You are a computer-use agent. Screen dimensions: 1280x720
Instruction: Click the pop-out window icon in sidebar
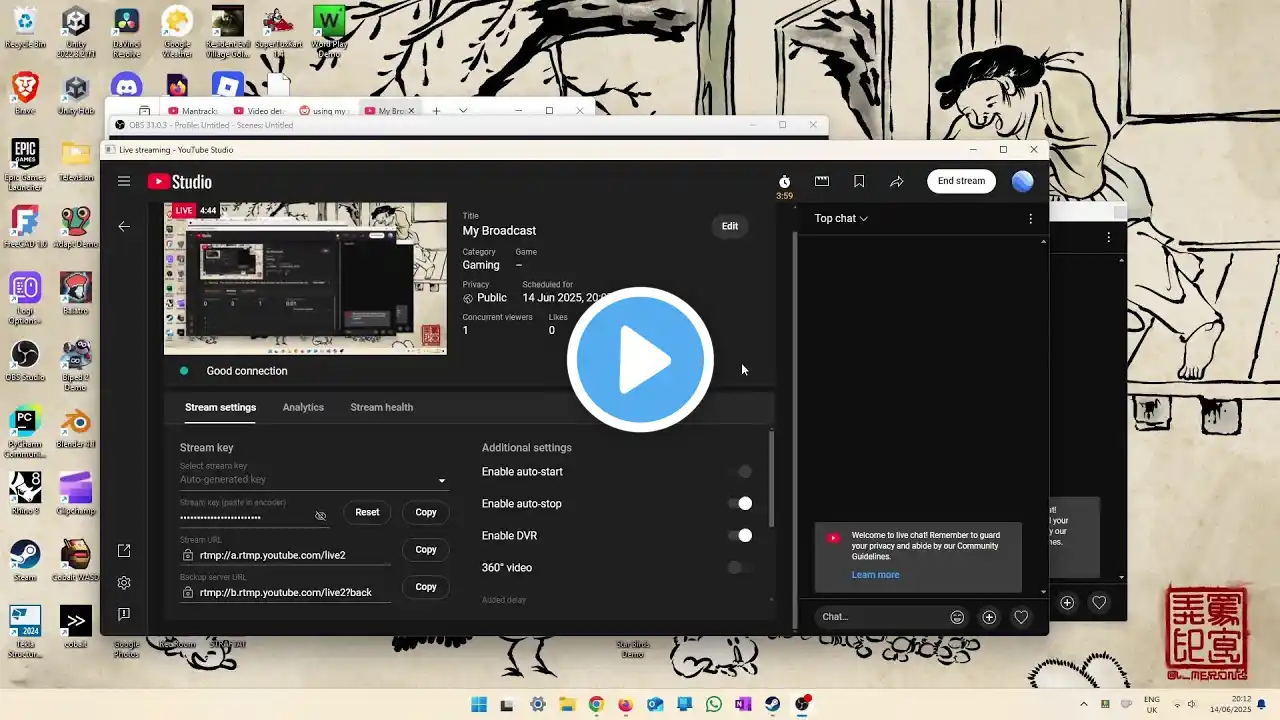click(124, 551)
